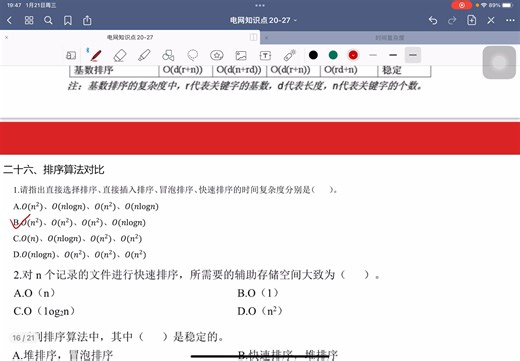520x361 pixels.
Task: Open the more options menu
Action: 510,21
